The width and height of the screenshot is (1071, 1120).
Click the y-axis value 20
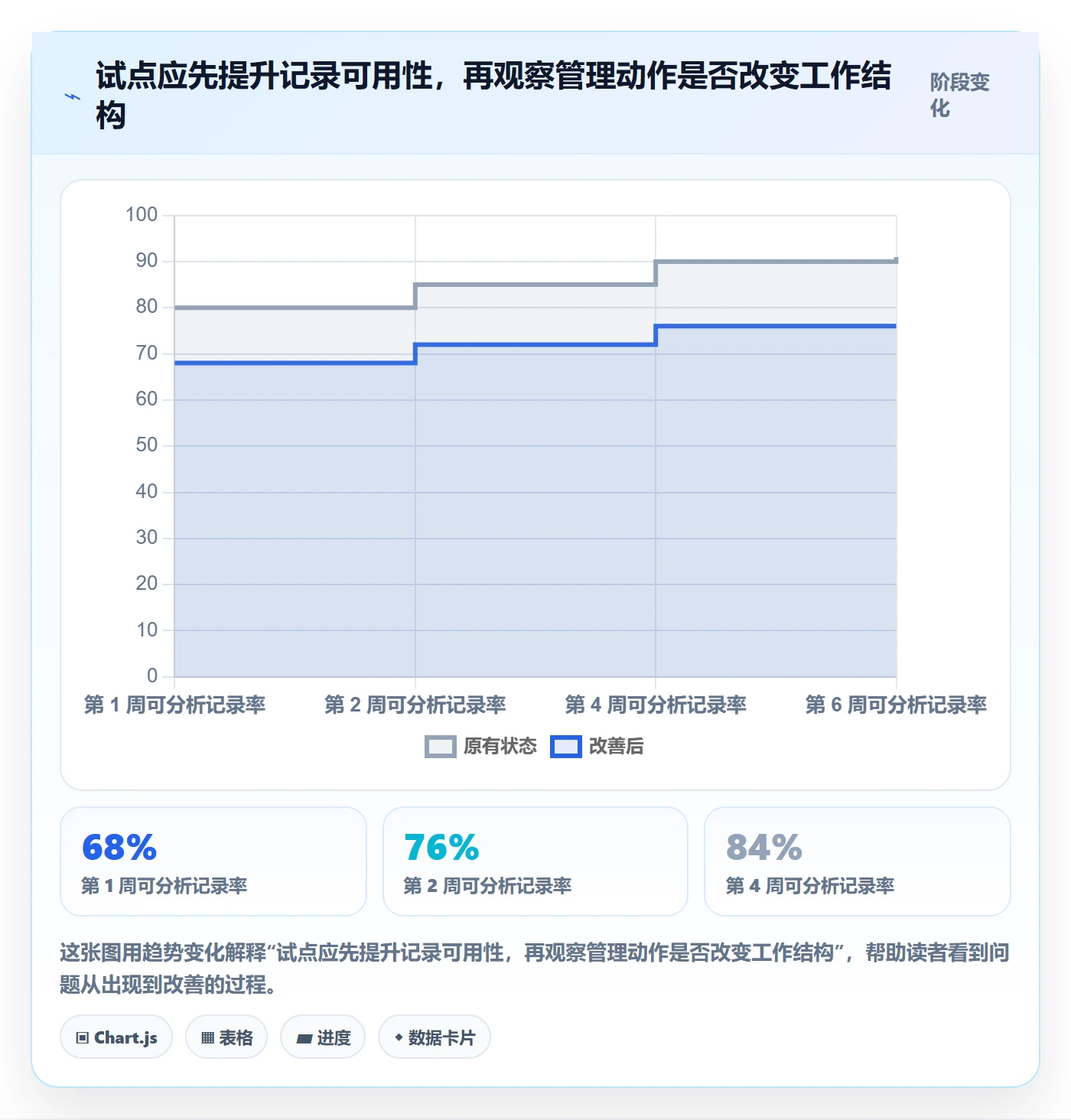[x=147, y=584]
